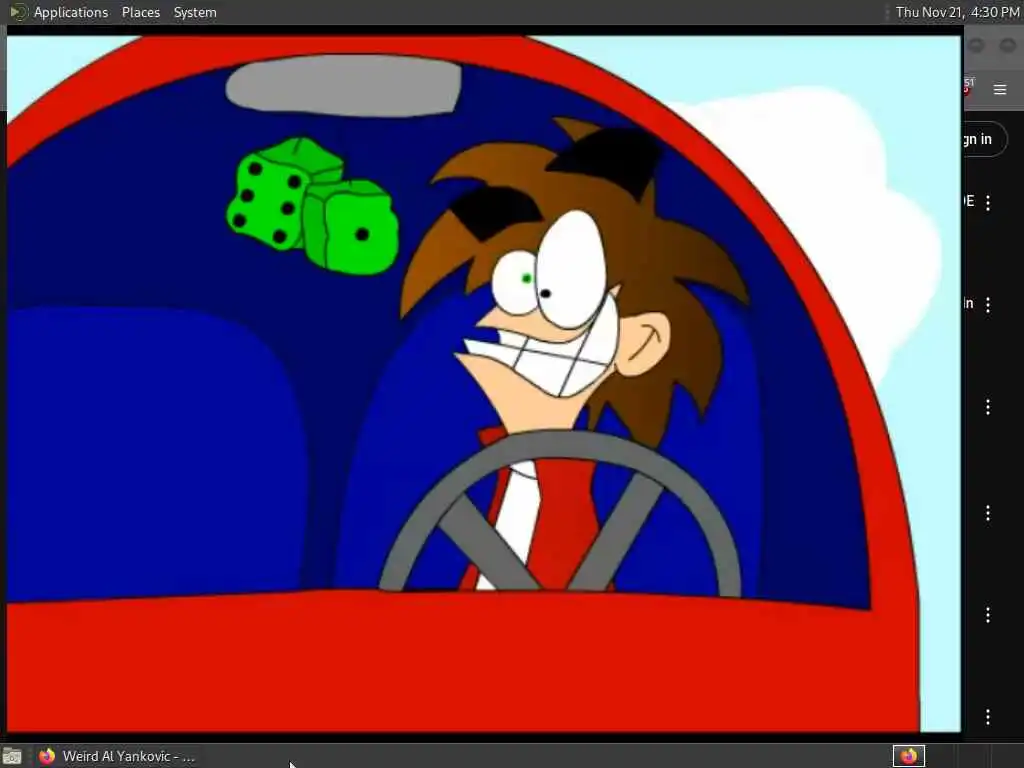Image resolution: width=1024 pixels, height=768 pixels.
Task: Click the cartoon video frame to pause it
Action: [483, 384]
